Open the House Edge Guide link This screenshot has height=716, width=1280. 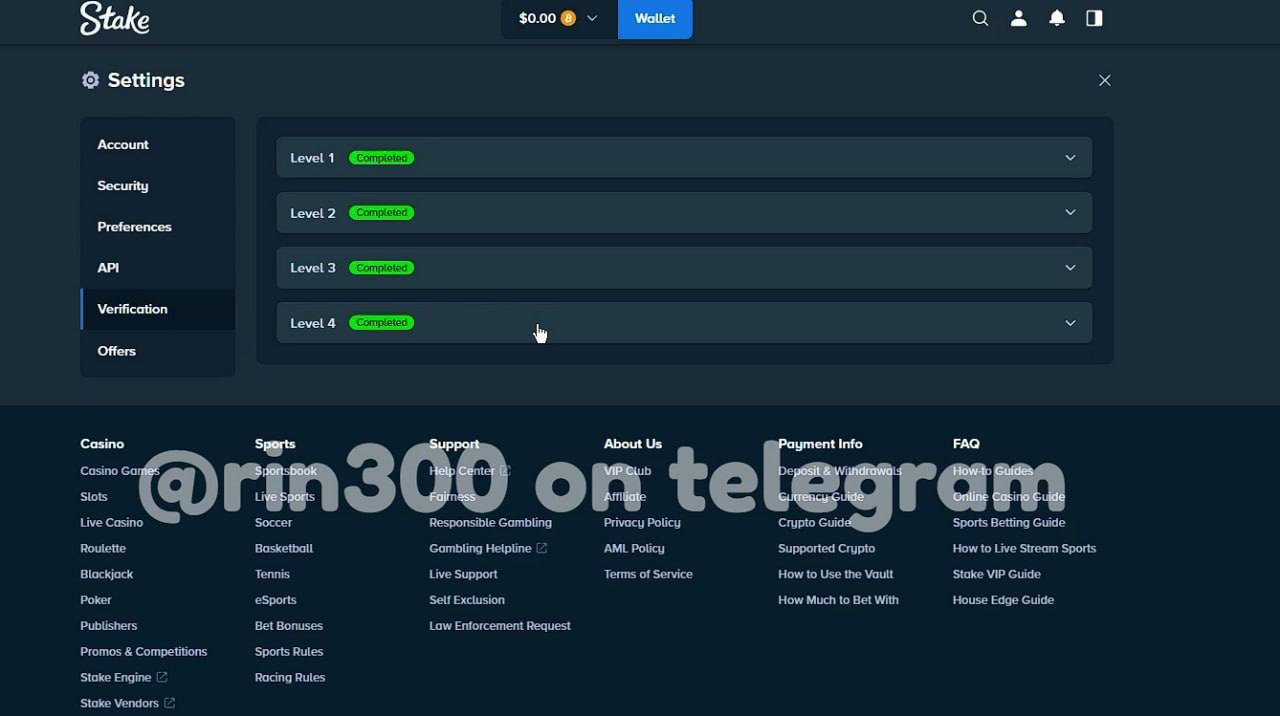(x=1003, y=600)
